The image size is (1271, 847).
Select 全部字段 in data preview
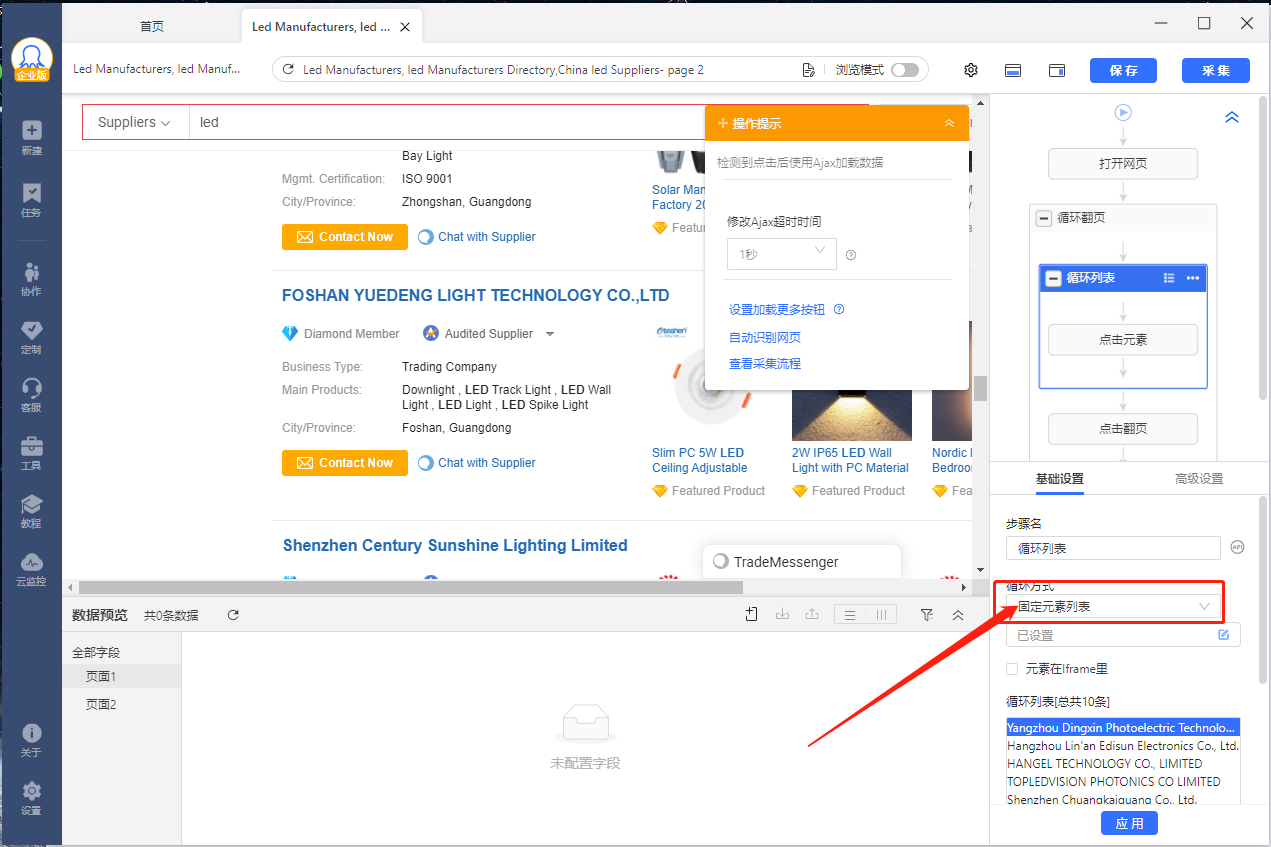tap(96, 653)
